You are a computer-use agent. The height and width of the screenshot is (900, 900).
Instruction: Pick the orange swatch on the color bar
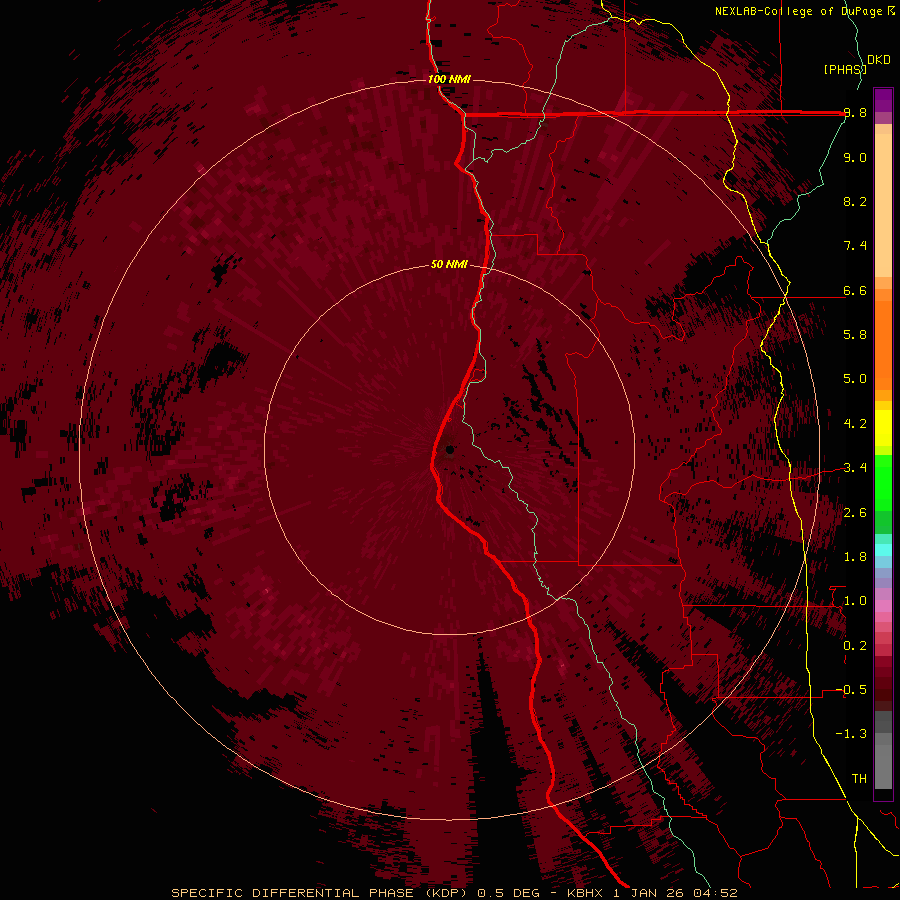click(883, 345)
